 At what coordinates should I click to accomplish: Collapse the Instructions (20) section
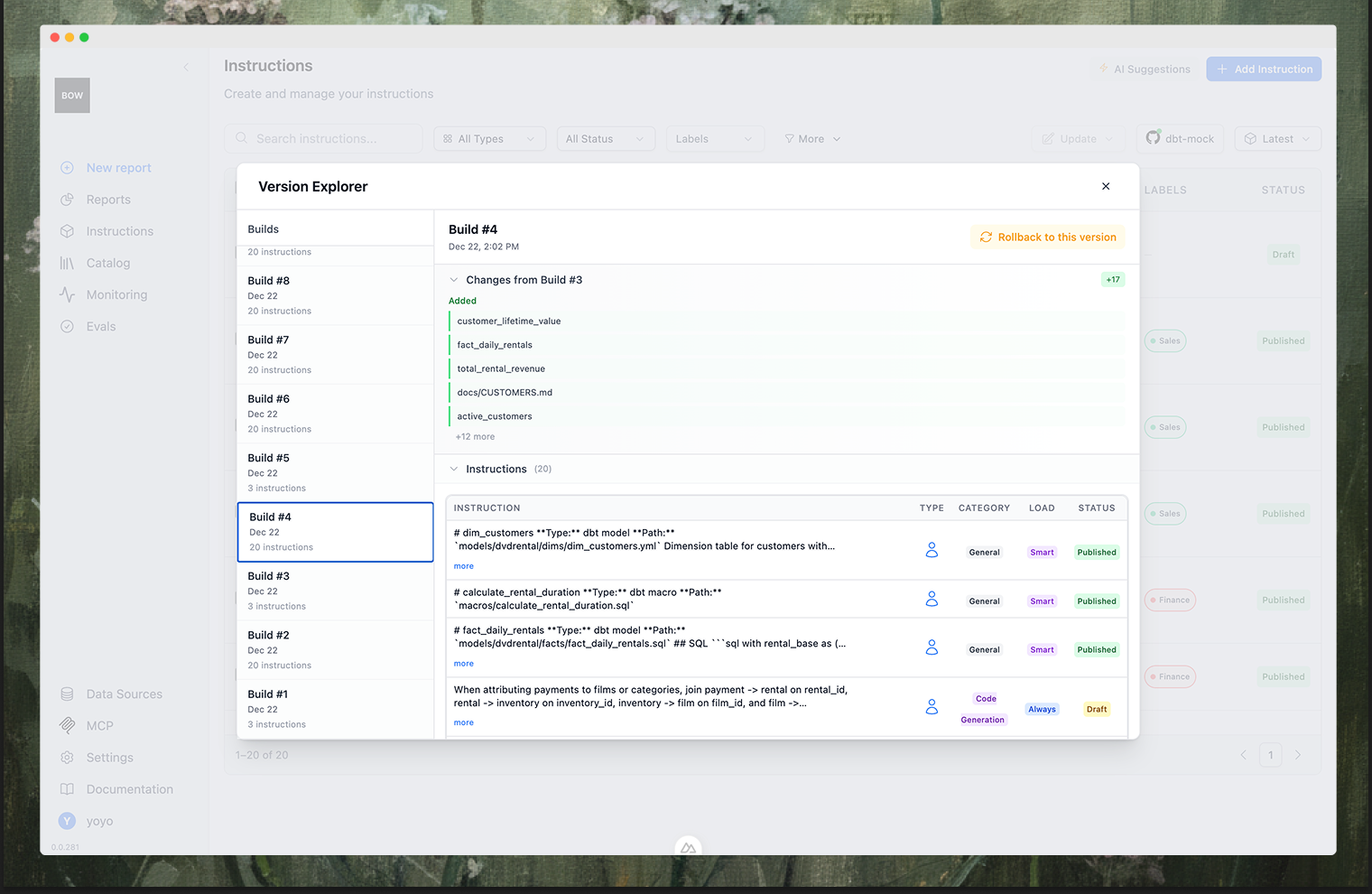[453, 469]
